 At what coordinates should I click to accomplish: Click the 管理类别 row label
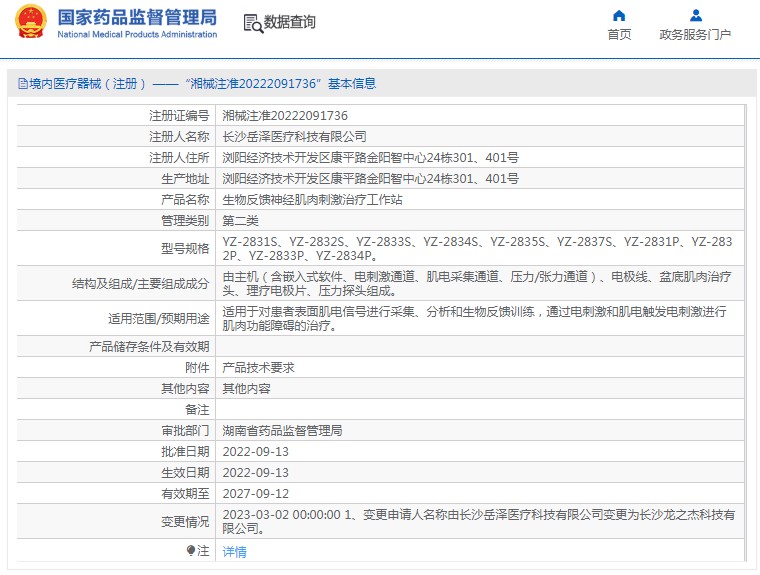(185, 221)
